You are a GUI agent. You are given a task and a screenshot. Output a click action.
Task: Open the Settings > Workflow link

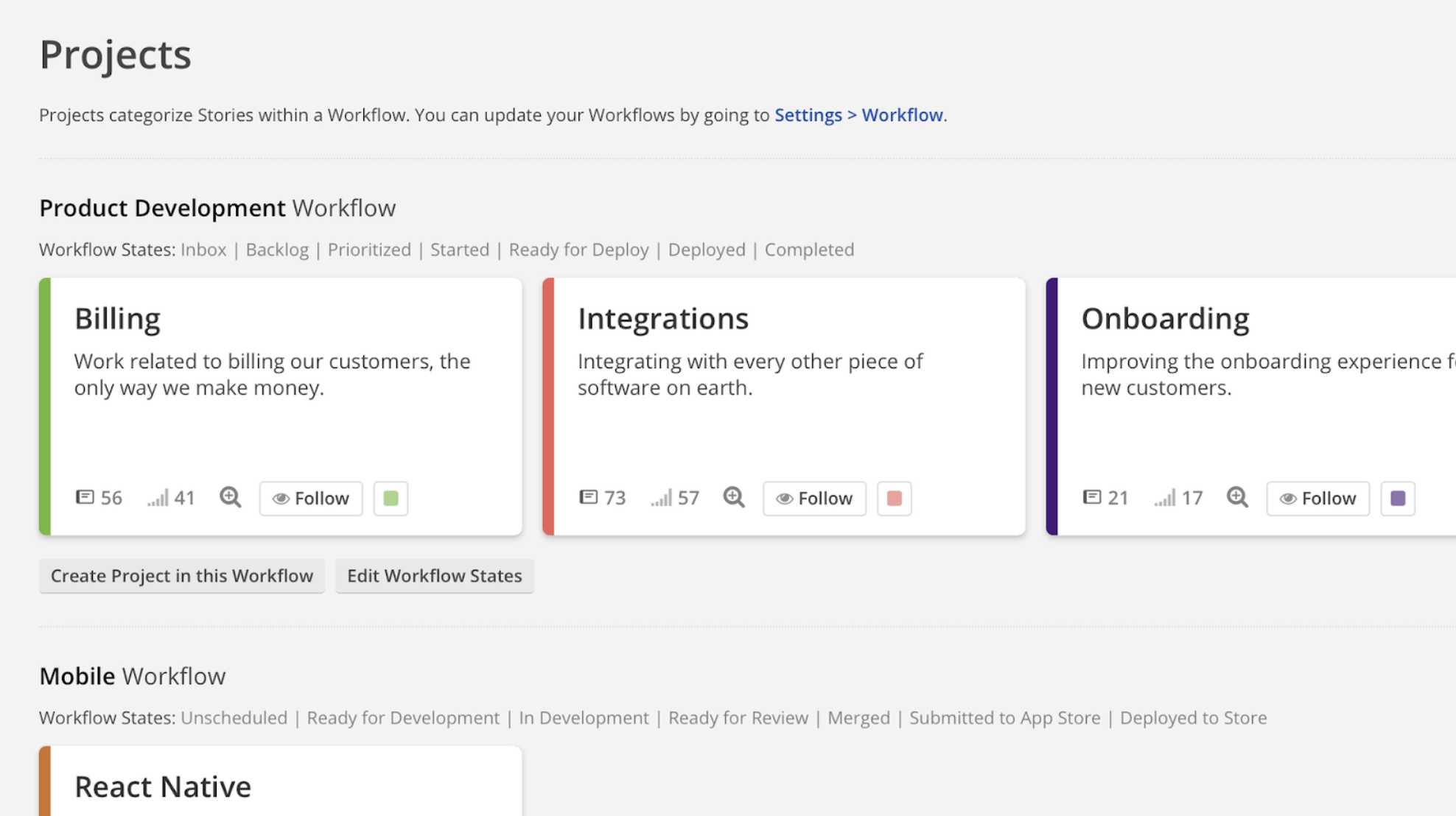[858, 115]
